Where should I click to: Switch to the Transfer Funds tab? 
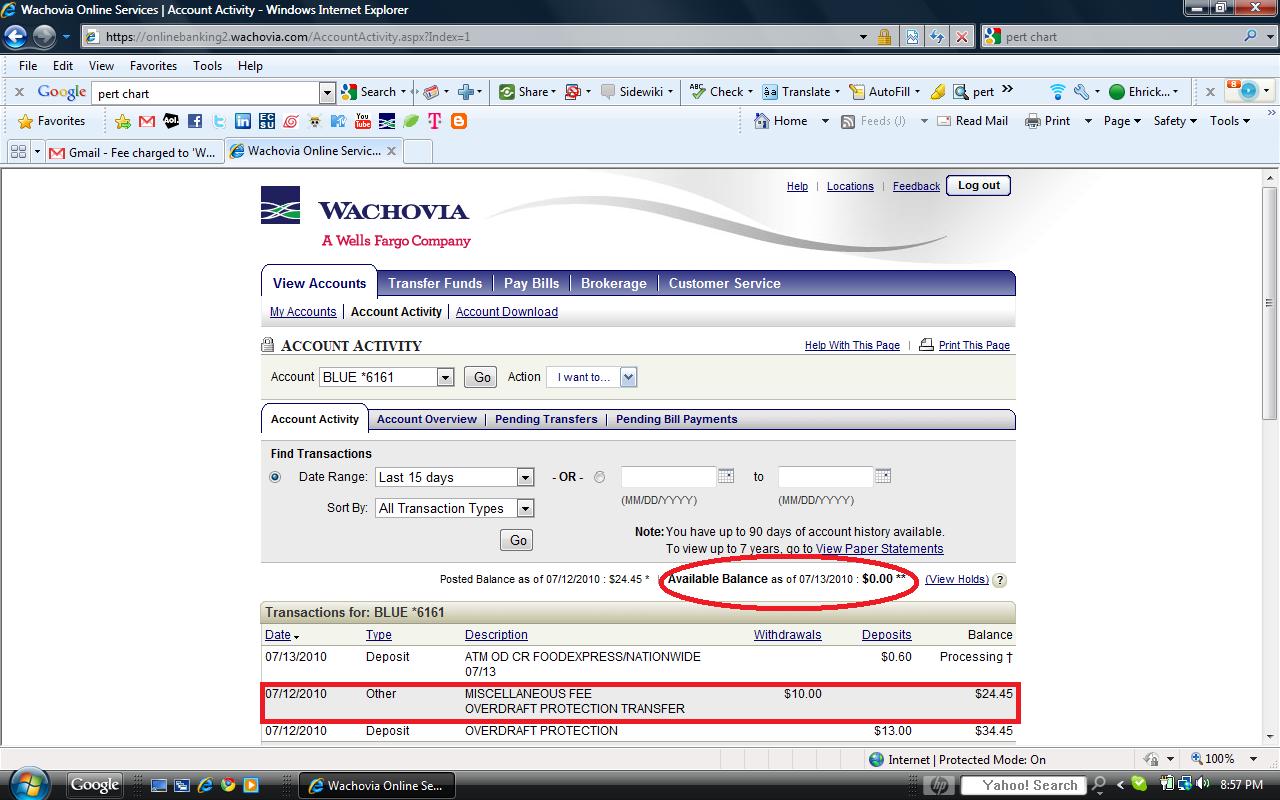(x=435, y=283)
